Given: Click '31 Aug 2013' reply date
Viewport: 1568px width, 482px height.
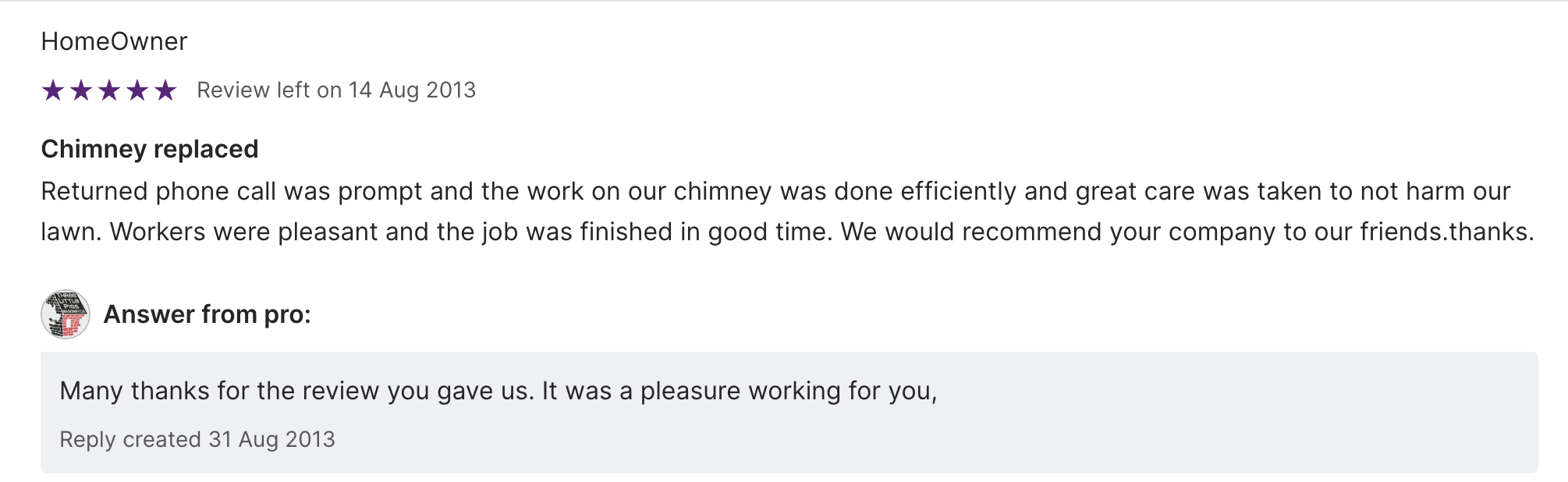Looking at the screenshot, I should click(x=271, y=440).
